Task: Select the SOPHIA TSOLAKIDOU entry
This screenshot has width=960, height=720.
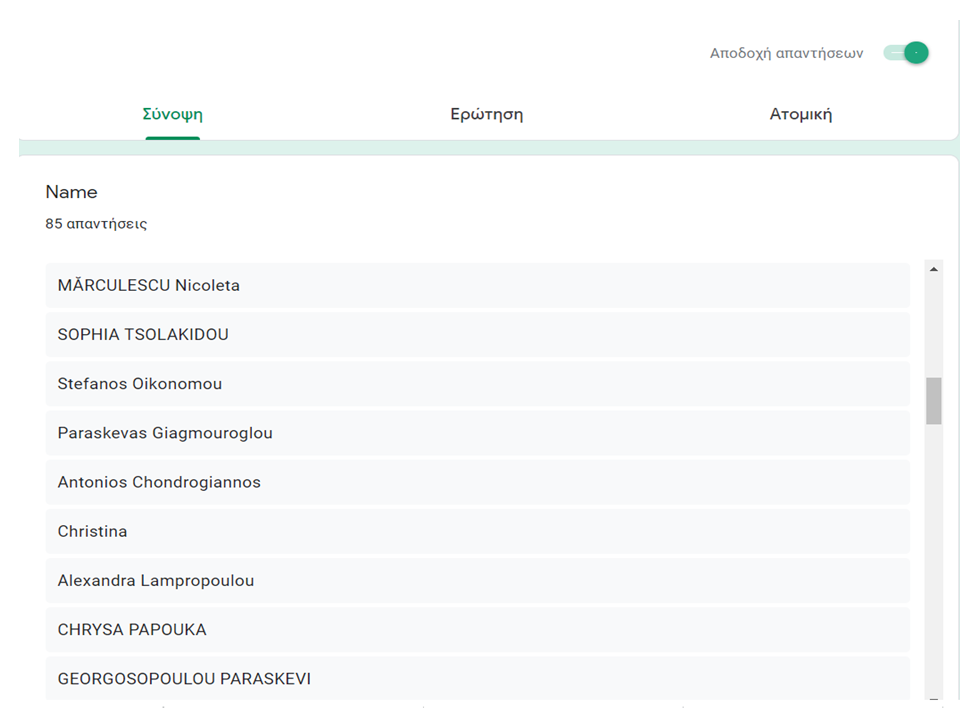Action: (x=143, y=334)
